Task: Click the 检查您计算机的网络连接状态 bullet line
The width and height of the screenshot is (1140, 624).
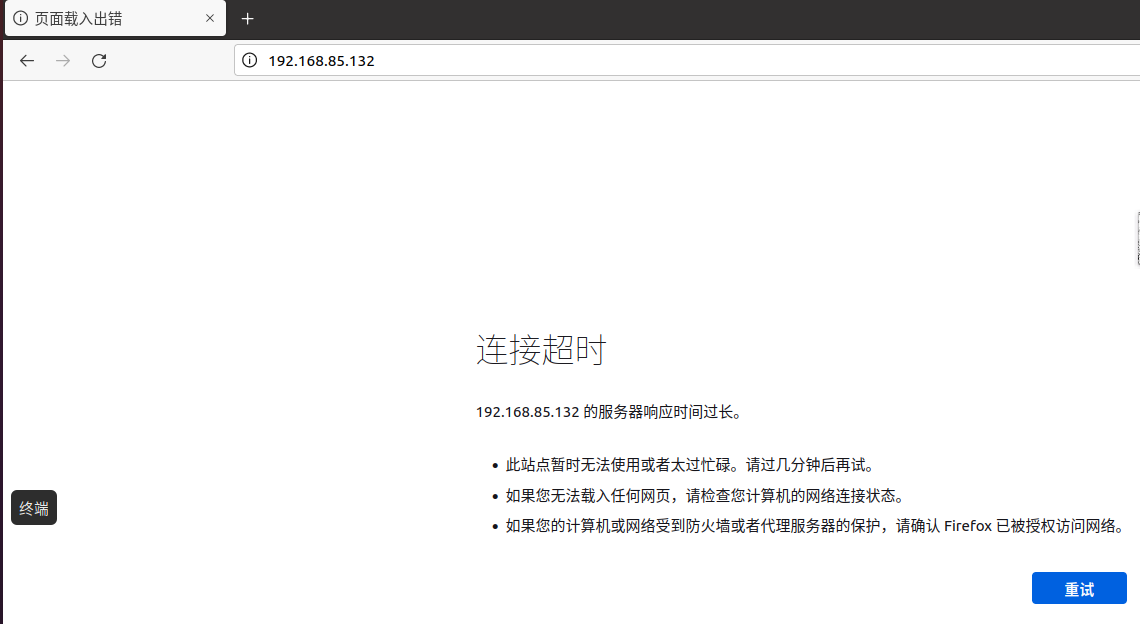Action: pyautogui.click(x=704, y=496)
